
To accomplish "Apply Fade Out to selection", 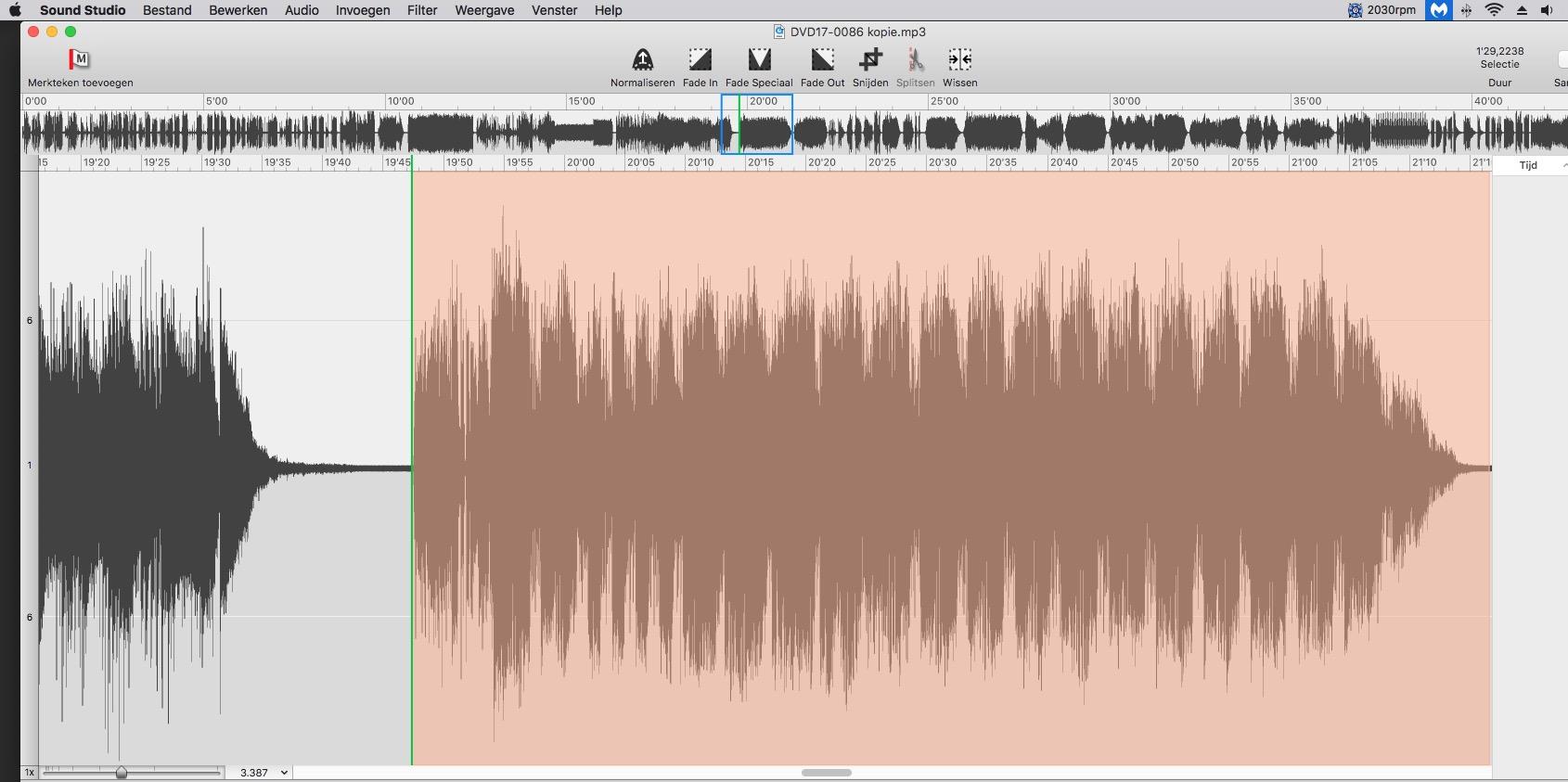I will click(x=822, y=60).
